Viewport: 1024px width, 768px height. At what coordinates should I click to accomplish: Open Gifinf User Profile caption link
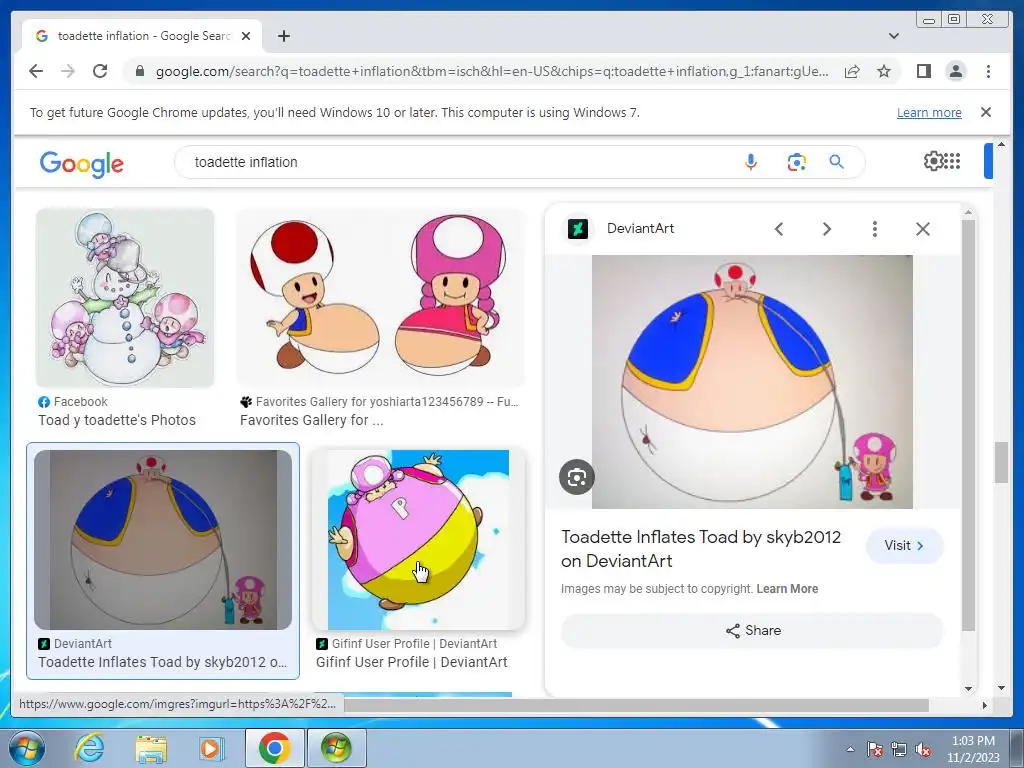pos(411,662)
